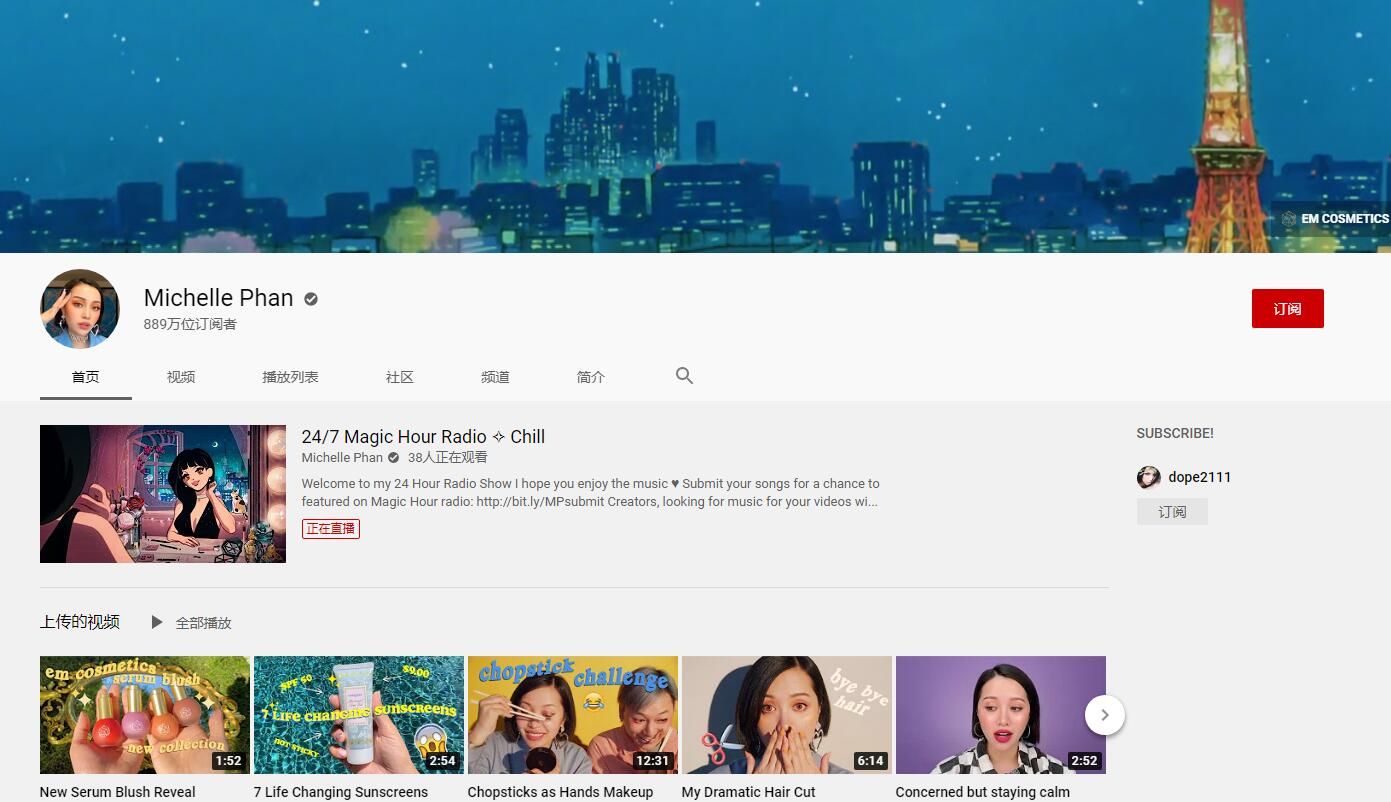Click the SUBSCRIBE! sidebar heading
This screenshot has height=802, width=1391.
pyautogui.click(x=1175, y=433)
